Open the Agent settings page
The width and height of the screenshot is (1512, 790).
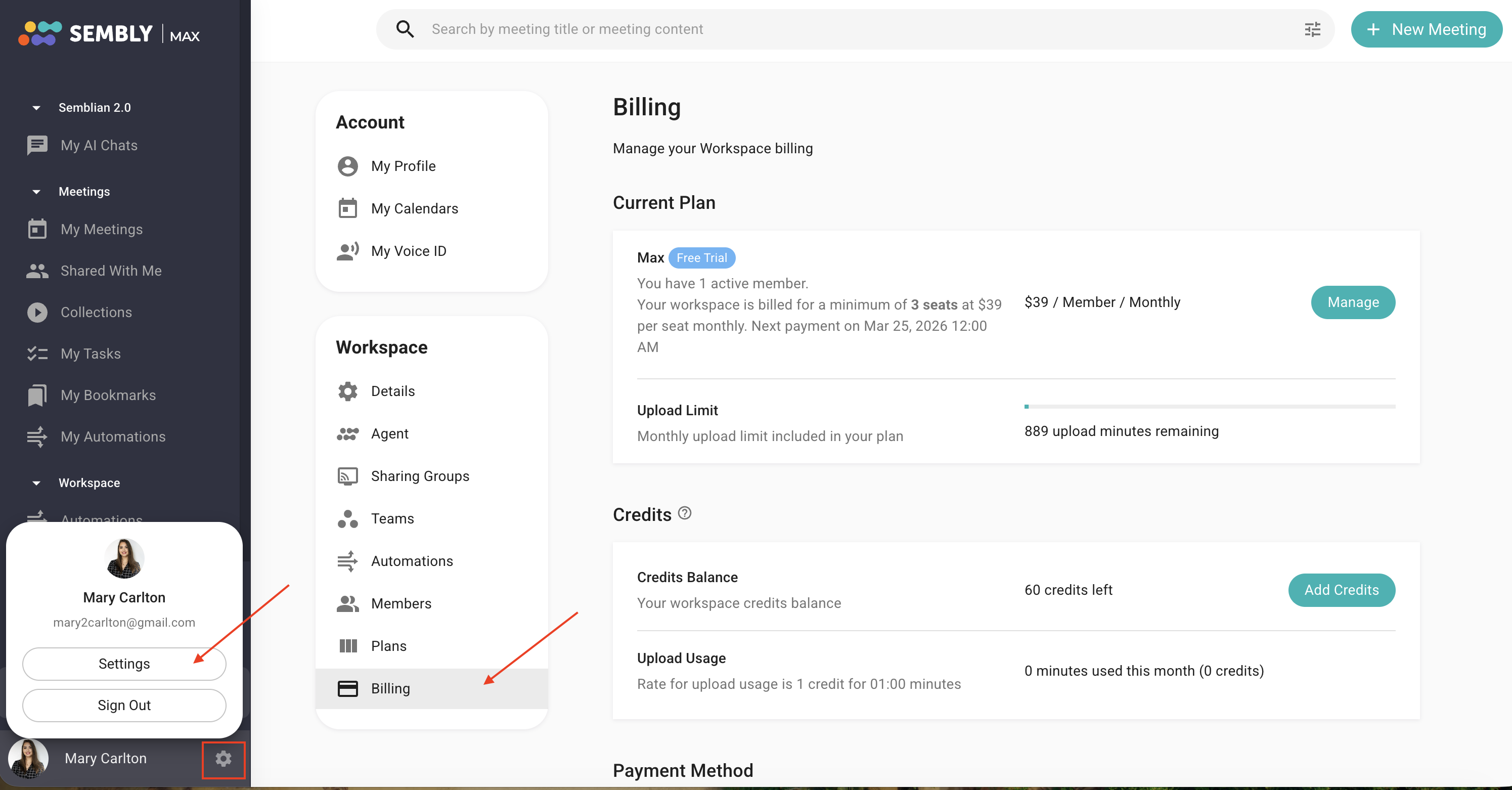coord(389,434)
